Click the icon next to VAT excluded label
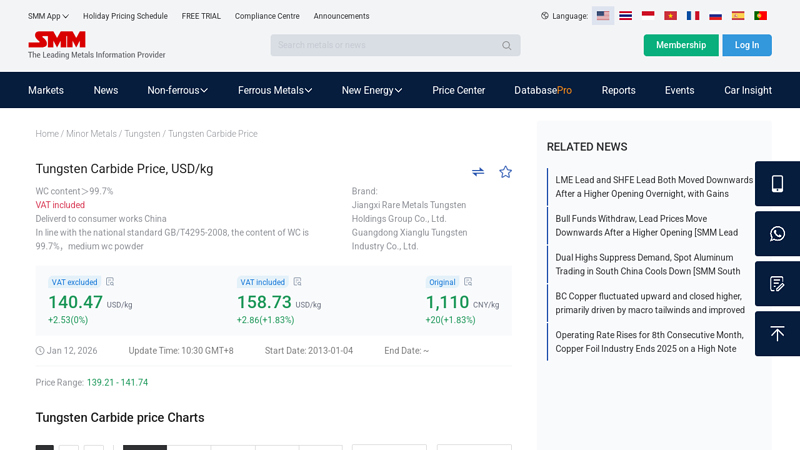This screenshot has width=800, height=450. [110, 282]
